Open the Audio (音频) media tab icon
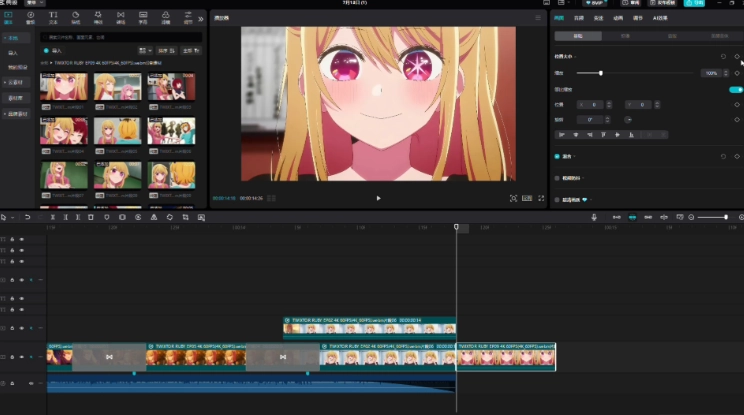Screen dimensions: 744x415 (x=30, y=17)
